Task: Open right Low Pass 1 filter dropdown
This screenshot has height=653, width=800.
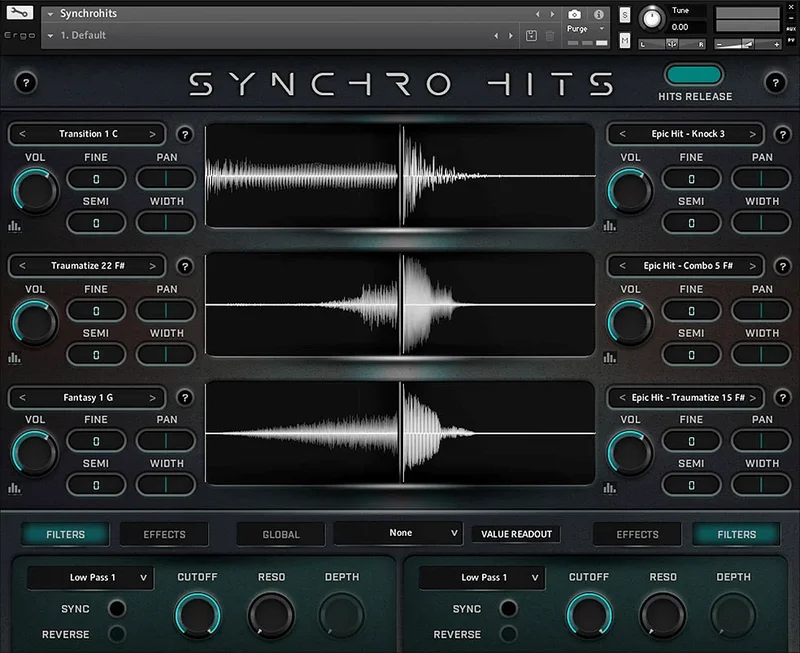Action: [482, 577]
